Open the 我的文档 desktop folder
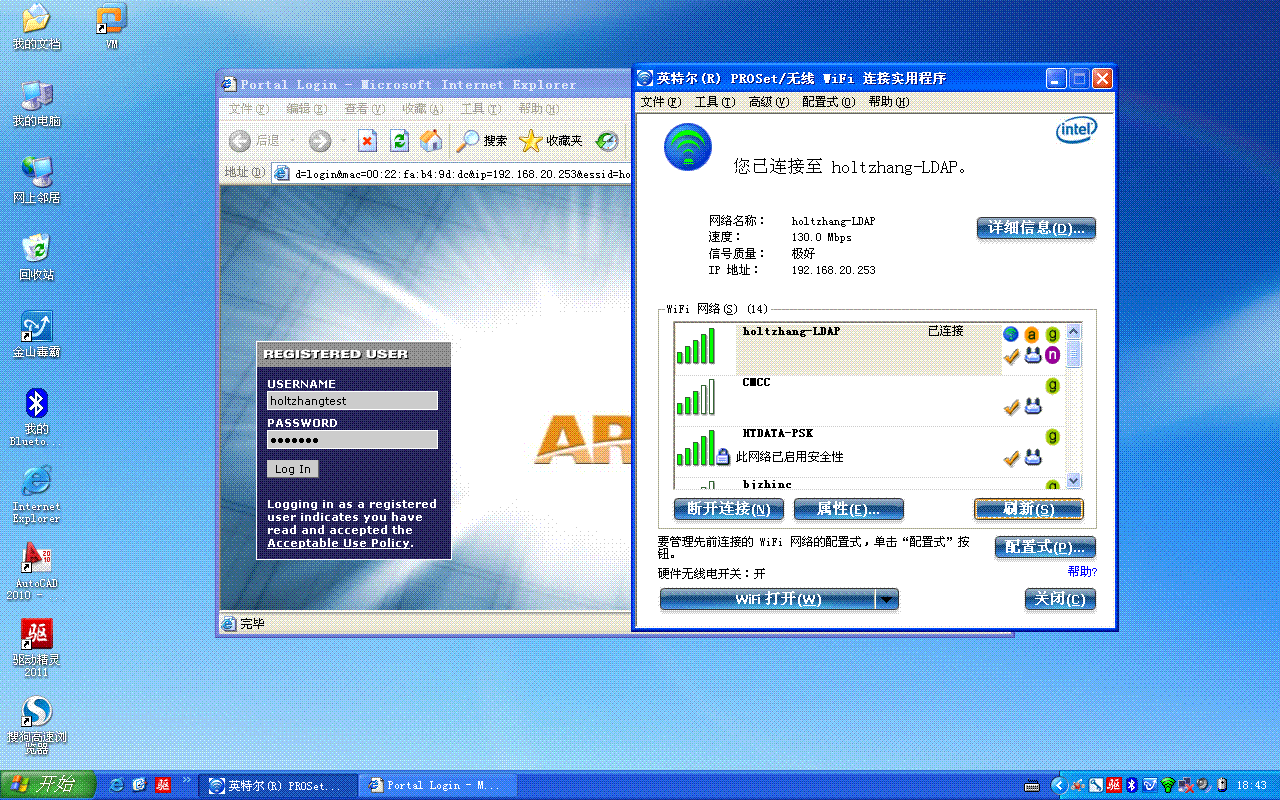Image resolution: width=1280 pixels, height=800 pixels. 36,27
